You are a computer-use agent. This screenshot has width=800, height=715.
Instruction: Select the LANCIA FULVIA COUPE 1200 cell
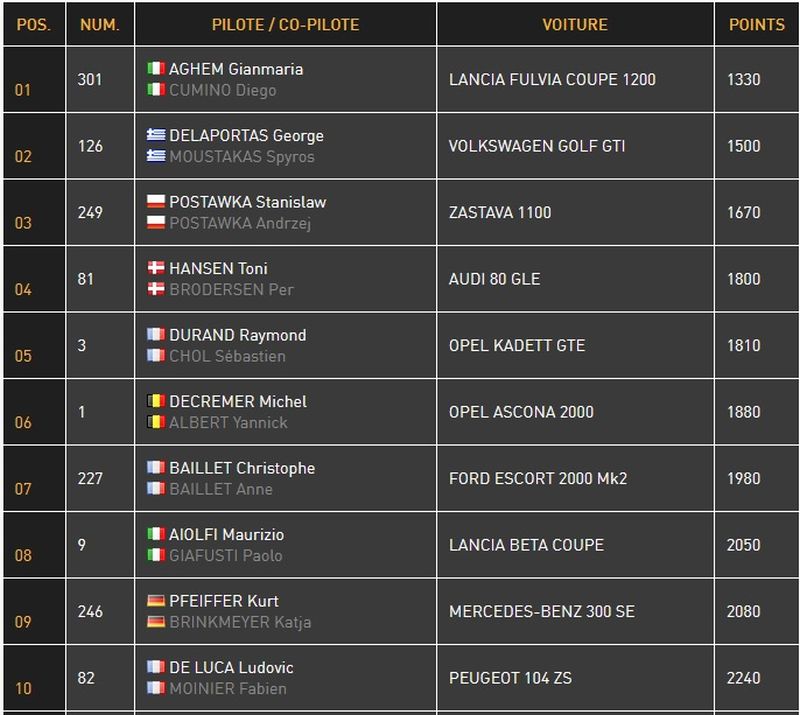(552, 80)
